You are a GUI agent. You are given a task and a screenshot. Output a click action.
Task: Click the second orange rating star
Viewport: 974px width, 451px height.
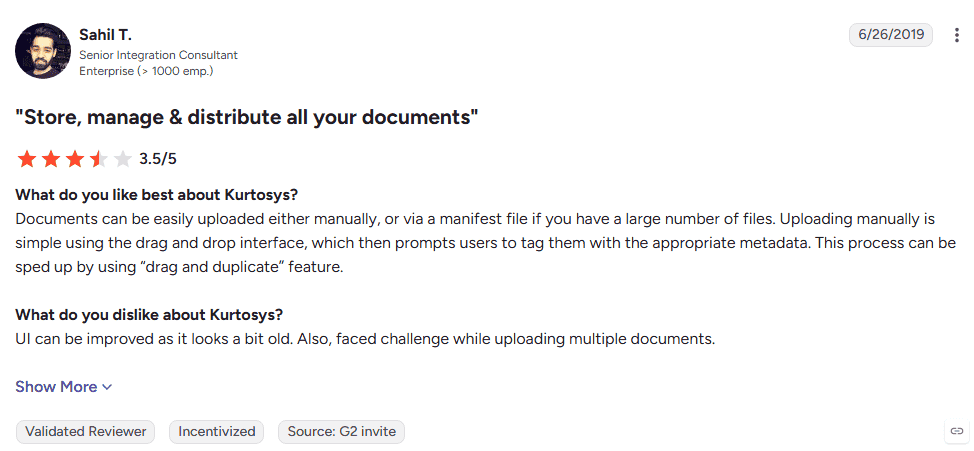51,159
